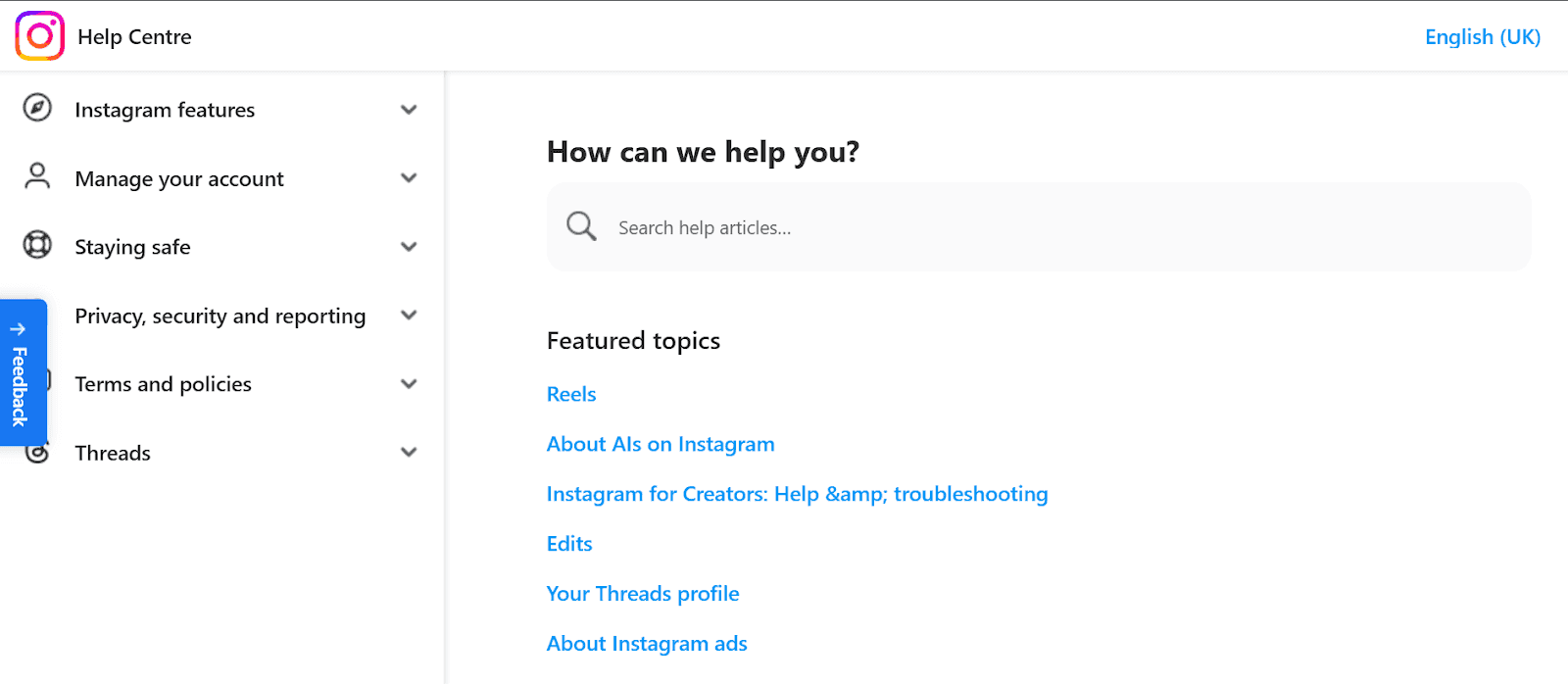The image size is (1568, 684).
Task: Open the Reels featured topic link
Action: coord(571,394)
